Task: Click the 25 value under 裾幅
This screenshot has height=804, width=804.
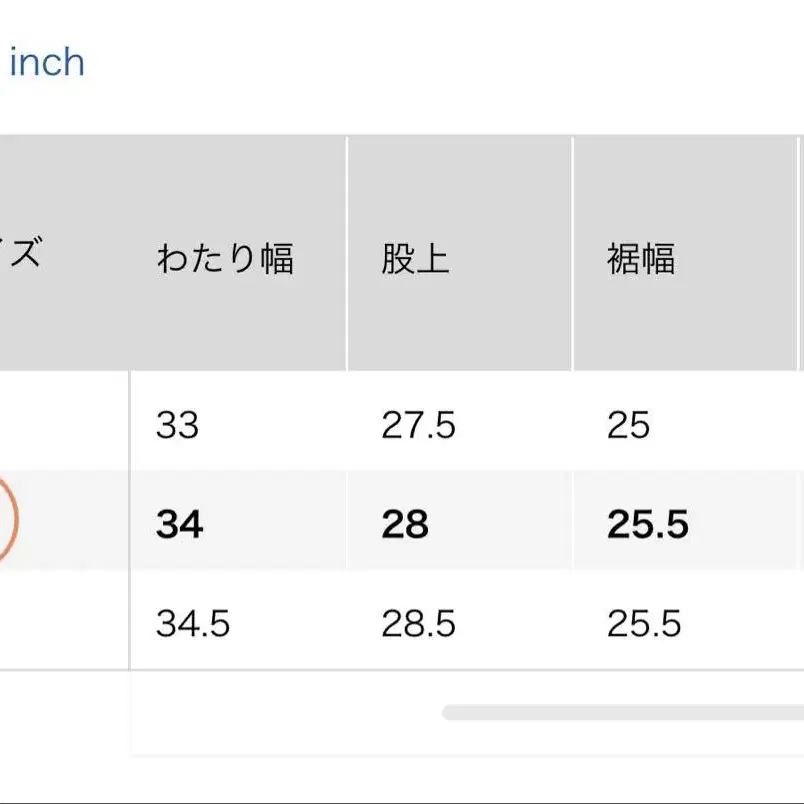Action: 628,426
